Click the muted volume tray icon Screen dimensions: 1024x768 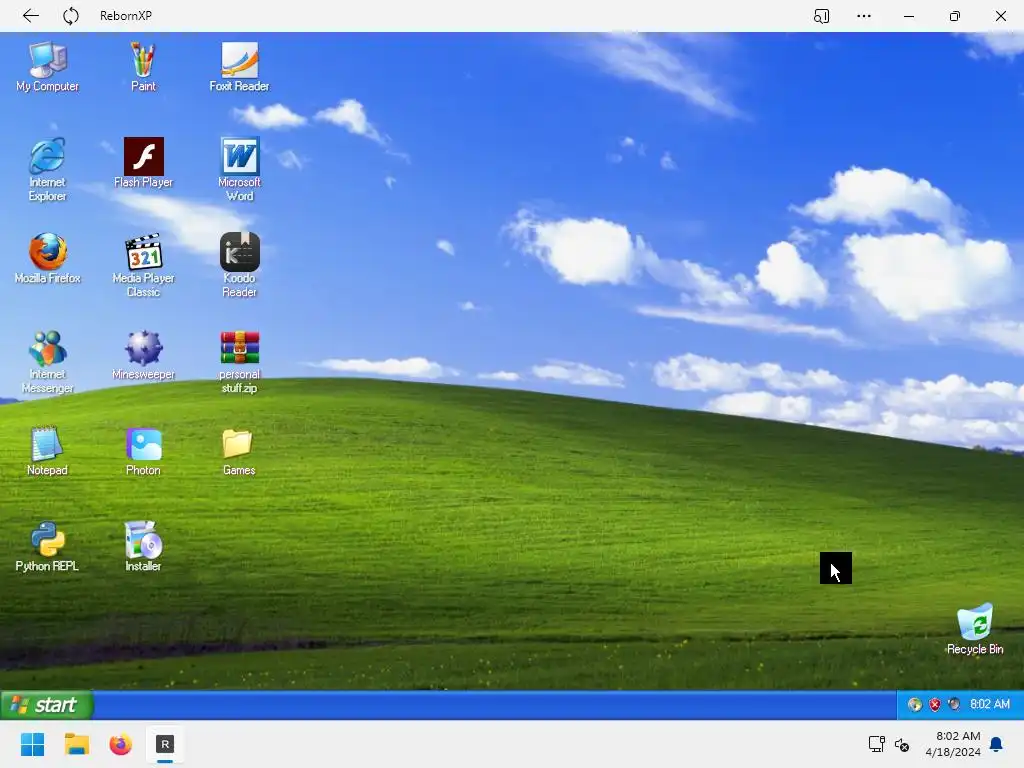tap(902, 744)
